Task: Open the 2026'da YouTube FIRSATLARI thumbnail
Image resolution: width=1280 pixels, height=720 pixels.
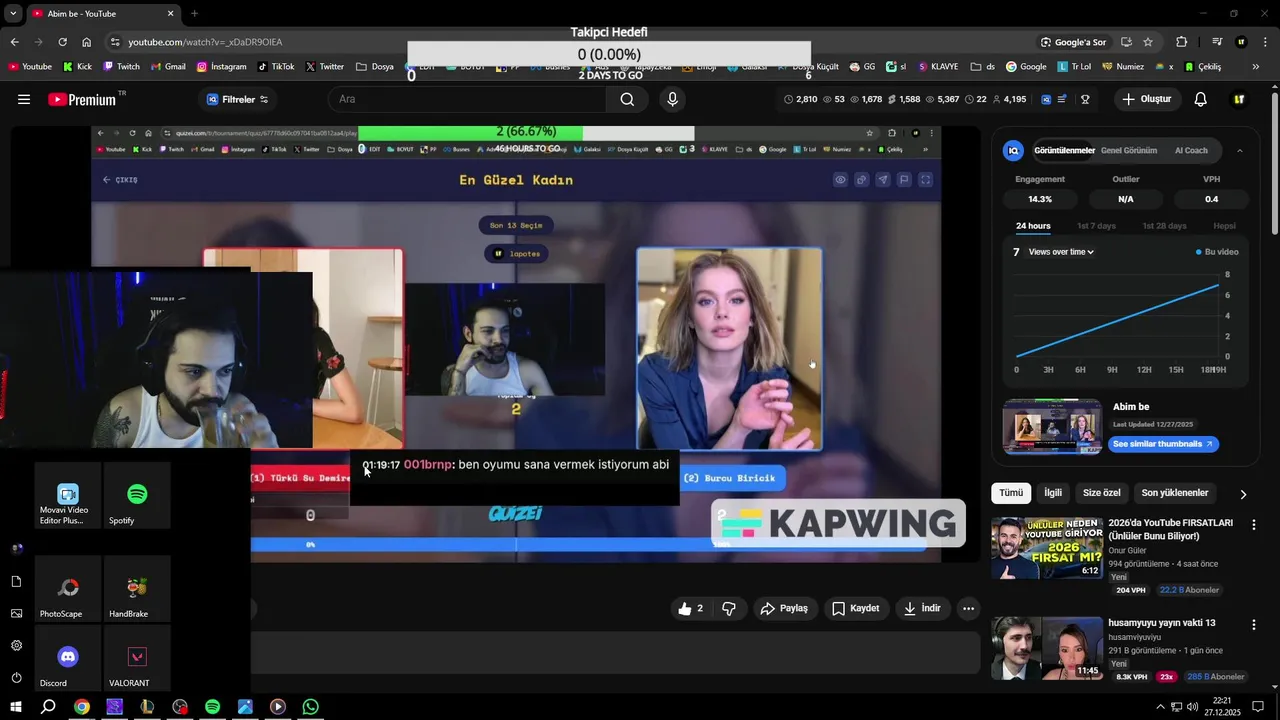Action: [1047, 548]
